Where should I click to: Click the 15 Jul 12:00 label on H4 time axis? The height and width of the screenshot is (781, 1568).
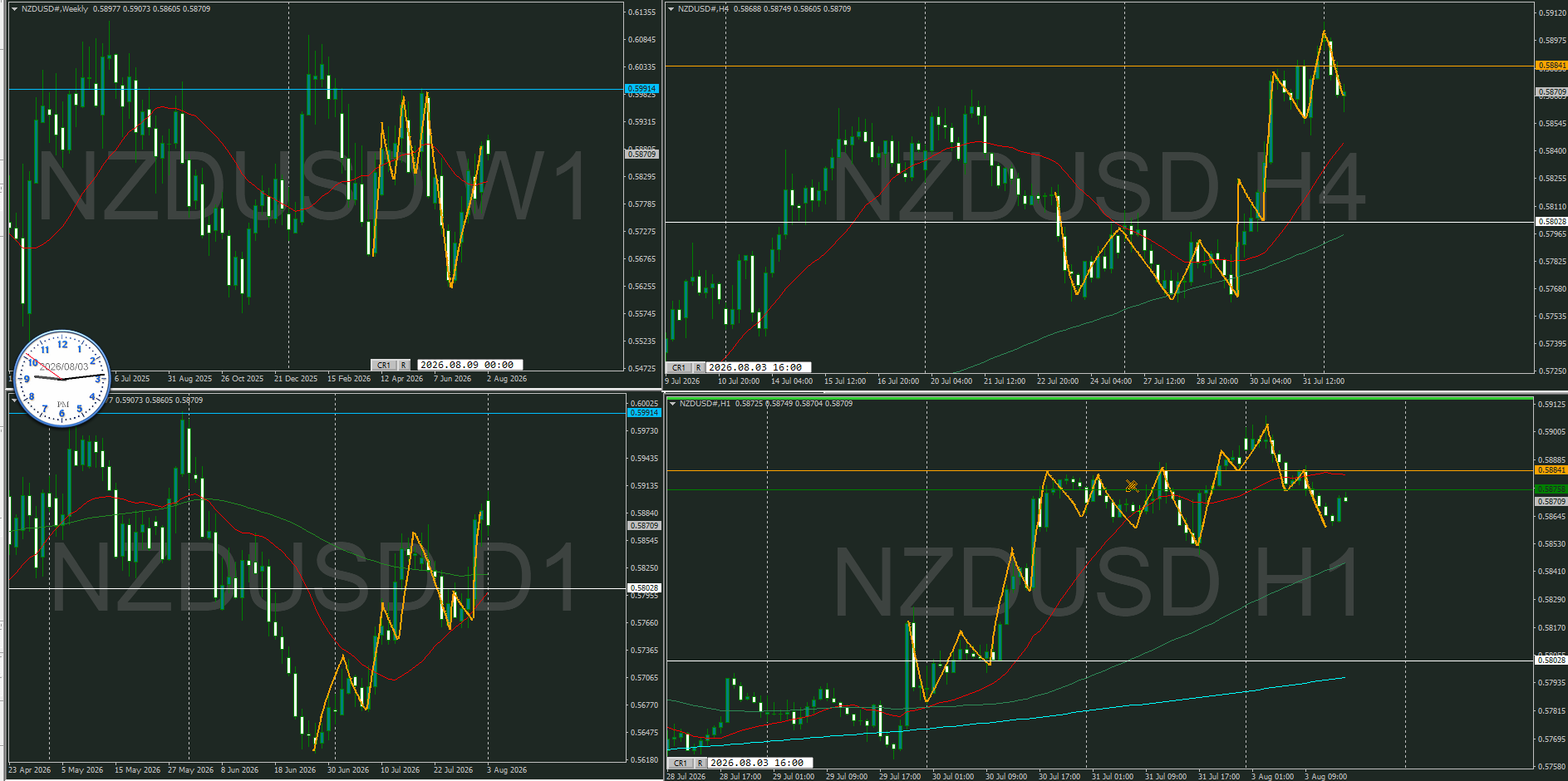tap(845, 381)
